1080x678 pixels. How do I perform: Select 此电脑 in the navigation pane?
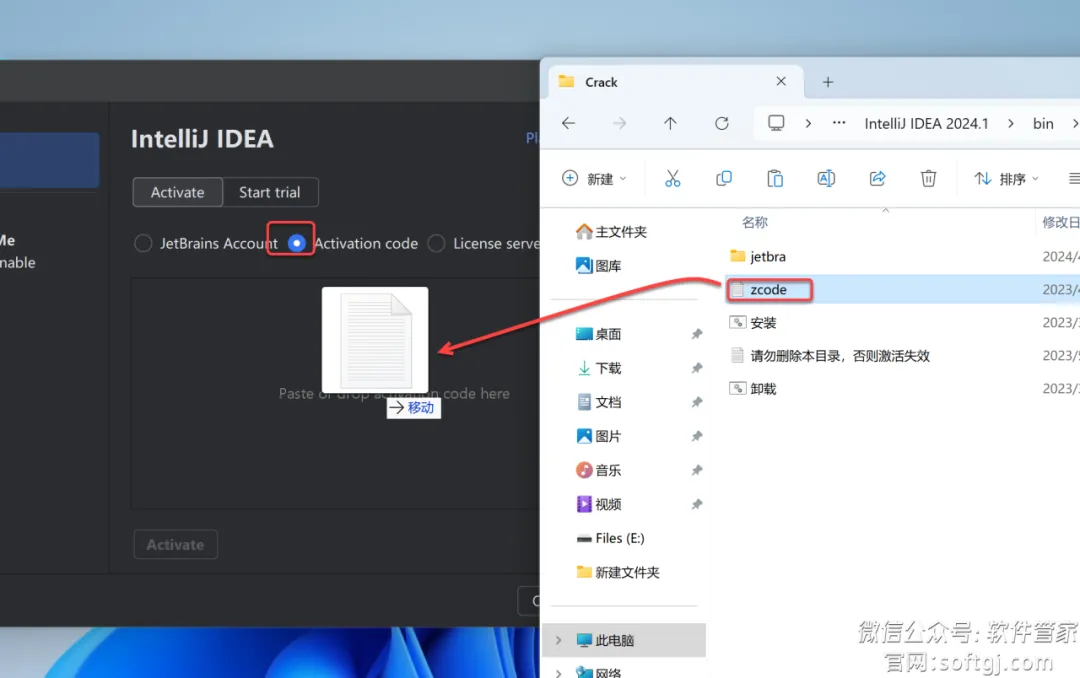(x=624, y=640)
